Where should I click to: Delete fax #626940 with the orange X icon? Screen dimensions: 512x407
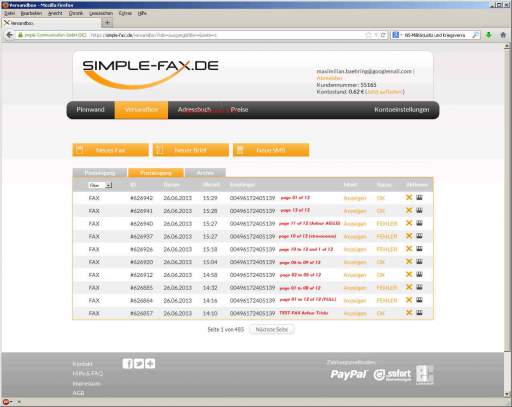[409, 223]
